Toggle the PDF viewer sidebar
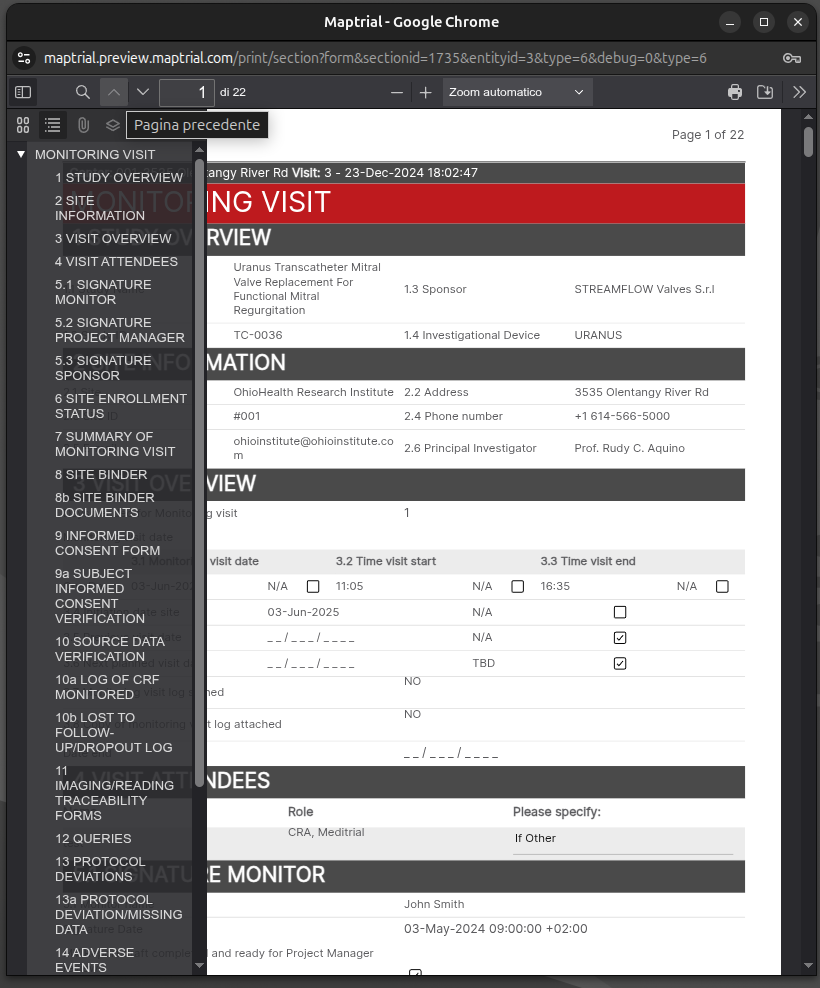This screenshot has height=988, width=820. (23, 93)
